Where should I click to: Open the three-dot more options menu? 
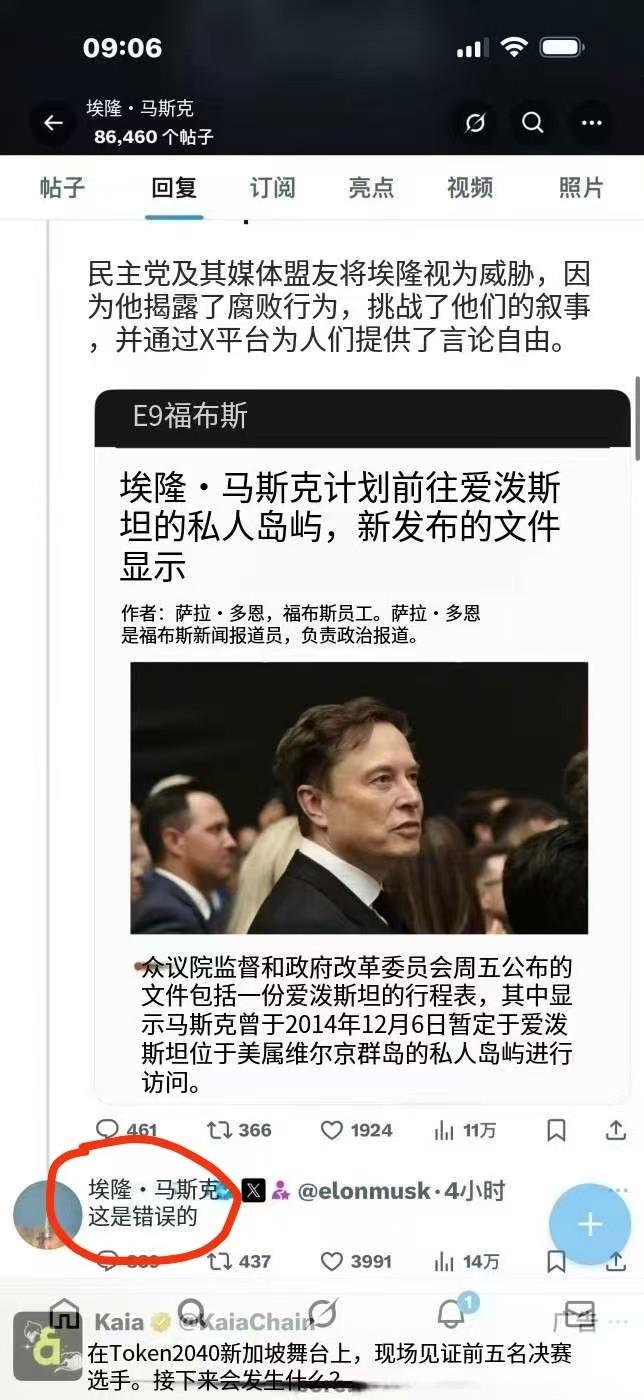592,123
